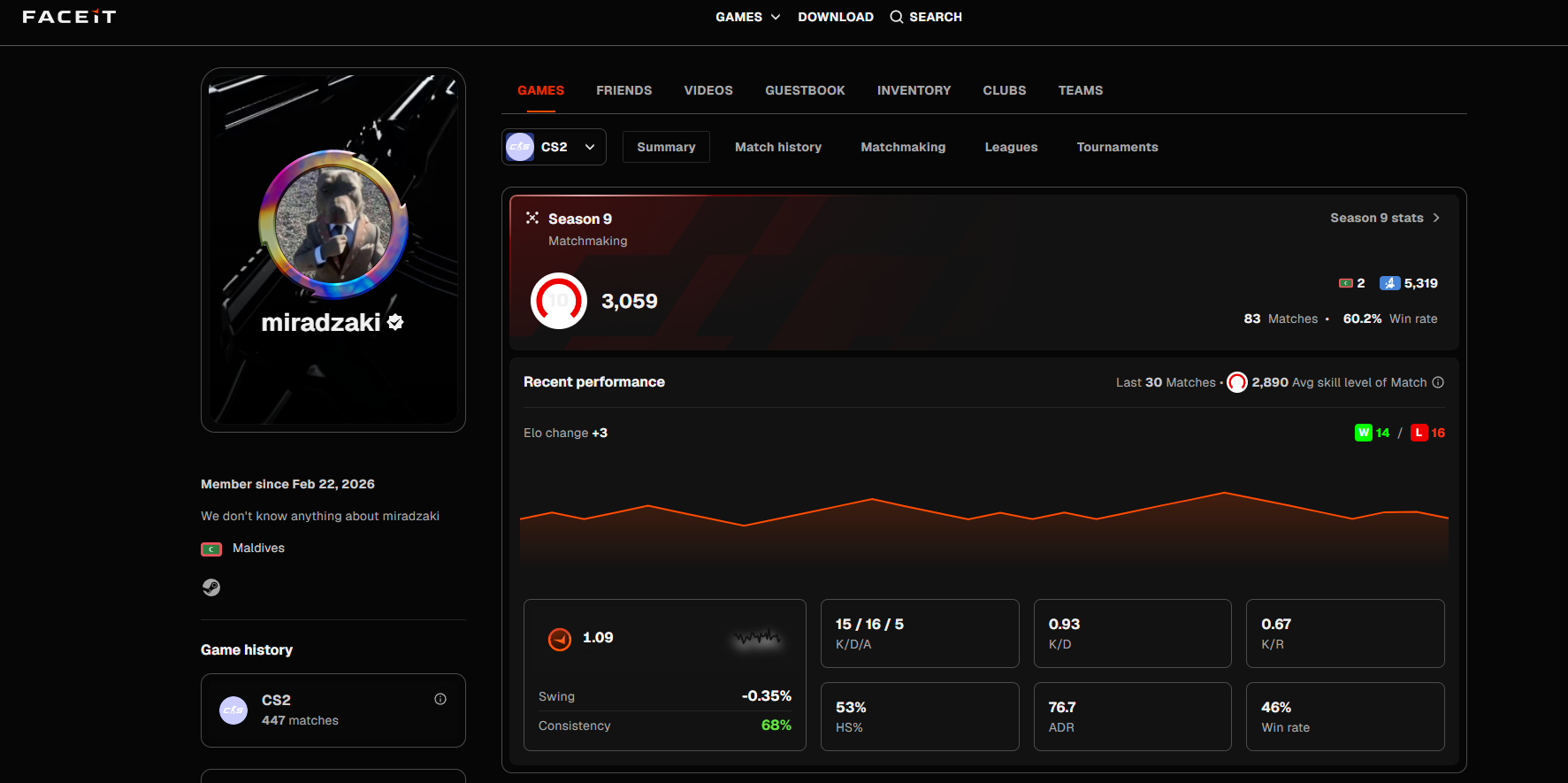
Task: Open the CS2 game selector dropdown
Action: pos(554,147)
